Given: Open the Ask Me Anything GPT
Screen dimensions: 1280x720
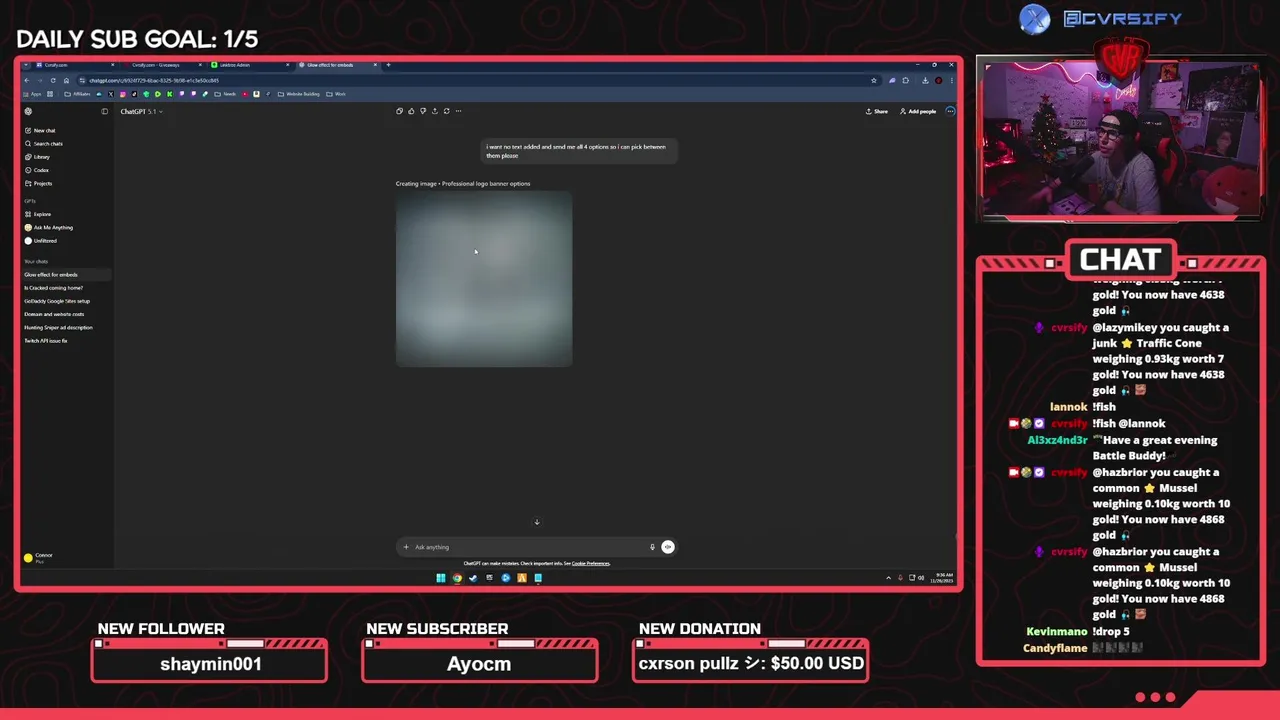Looking at the screenshot, I should (49, 227).
